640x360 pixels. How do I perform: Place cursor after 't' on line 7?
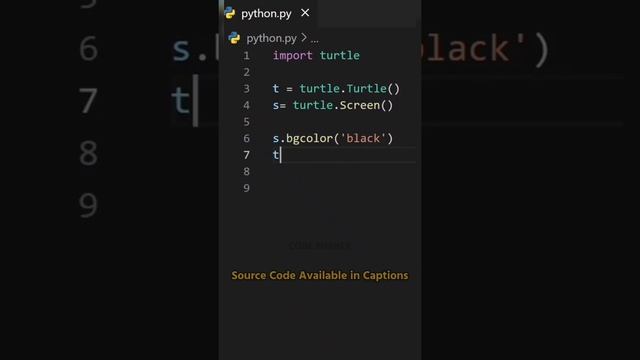tap(280, 155)
